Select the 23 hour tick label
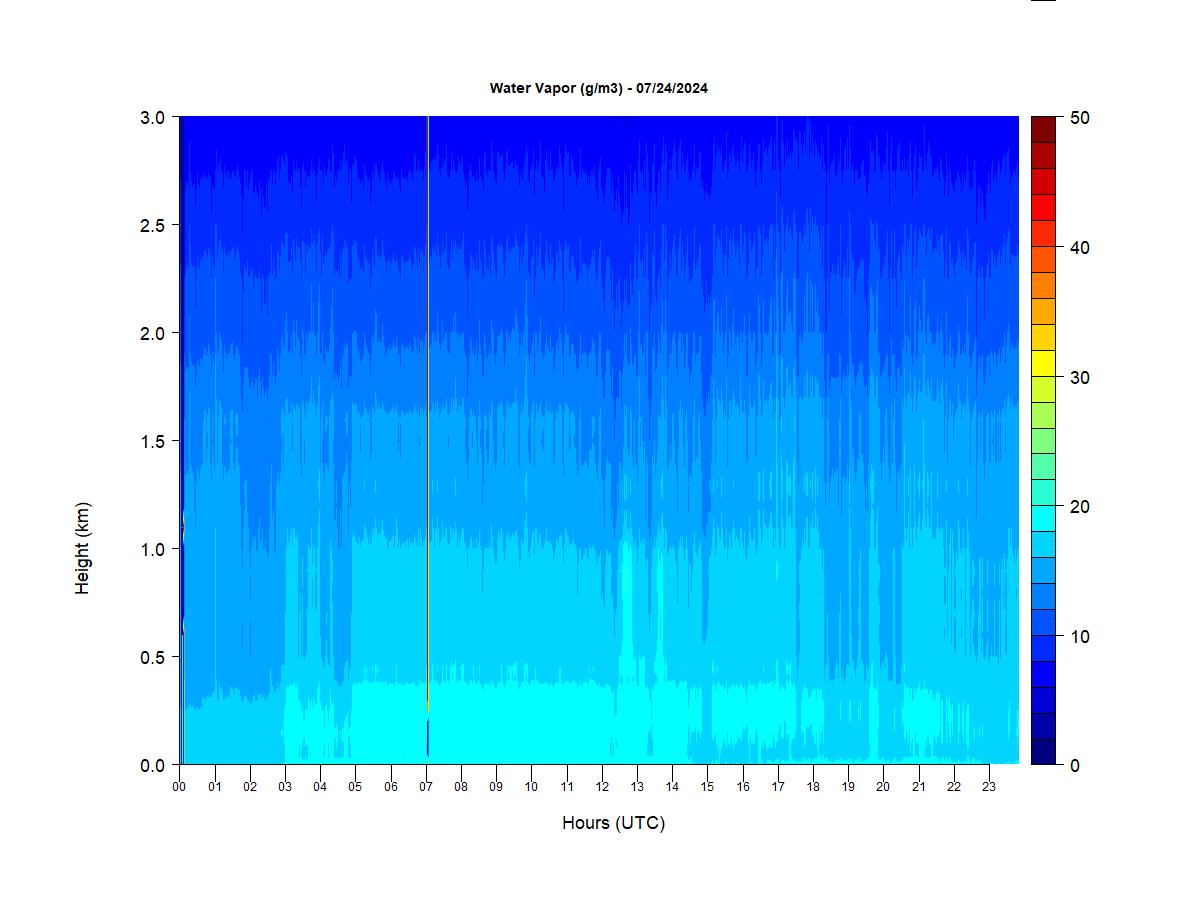Screen dimensions: 1200x900 point(989,787)
